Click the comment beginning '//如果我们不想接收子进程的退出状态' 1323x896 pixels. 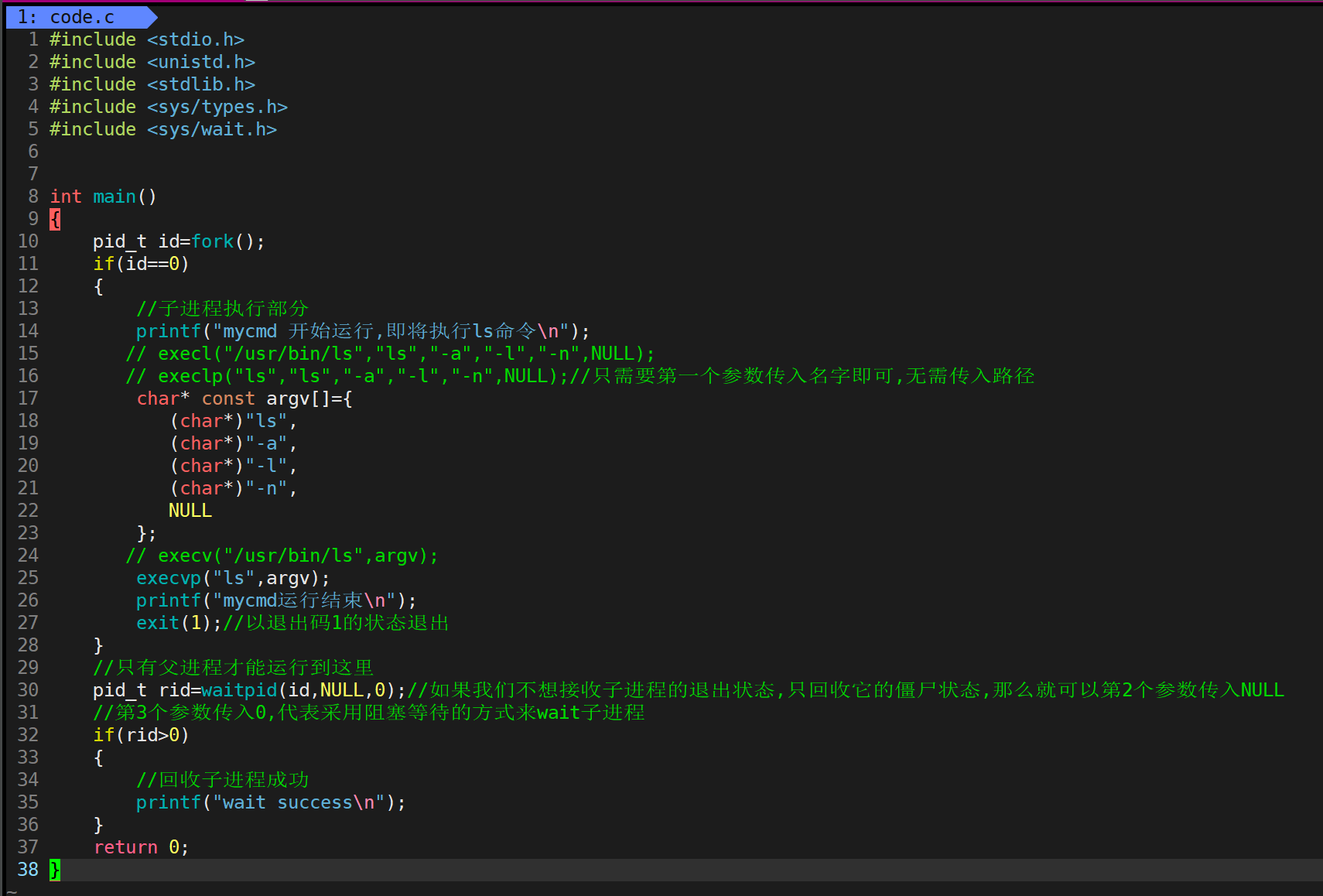pos(846,690)
